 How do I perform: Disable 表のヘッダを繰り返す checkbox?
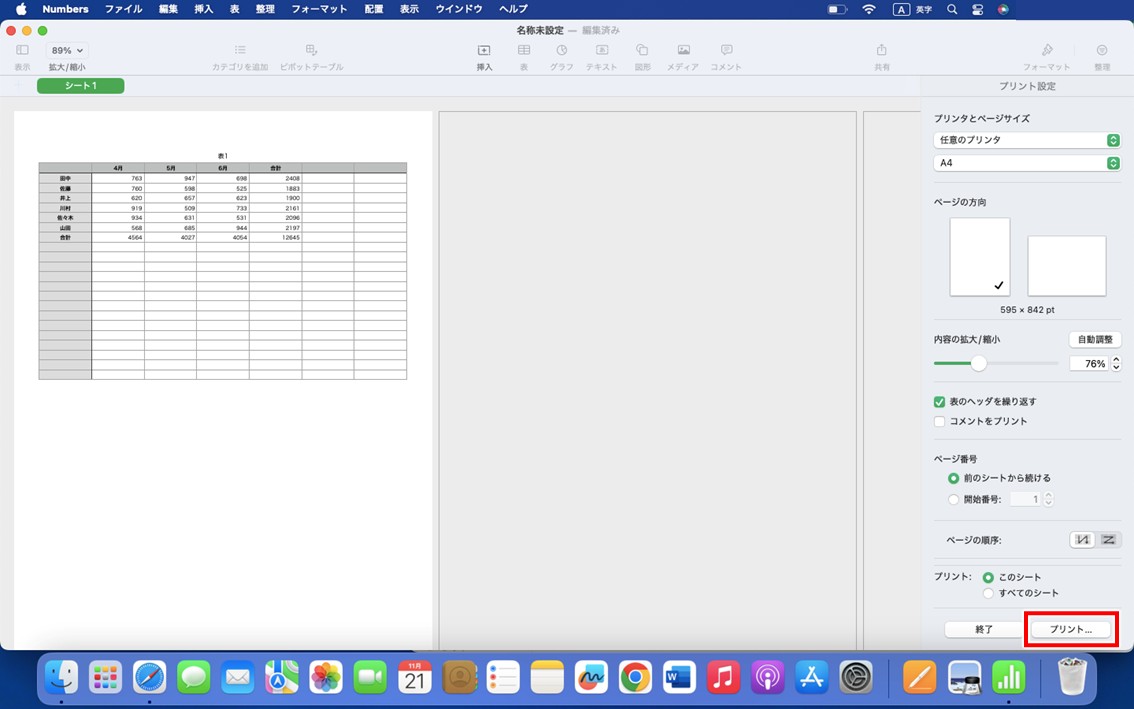point(939,400)
